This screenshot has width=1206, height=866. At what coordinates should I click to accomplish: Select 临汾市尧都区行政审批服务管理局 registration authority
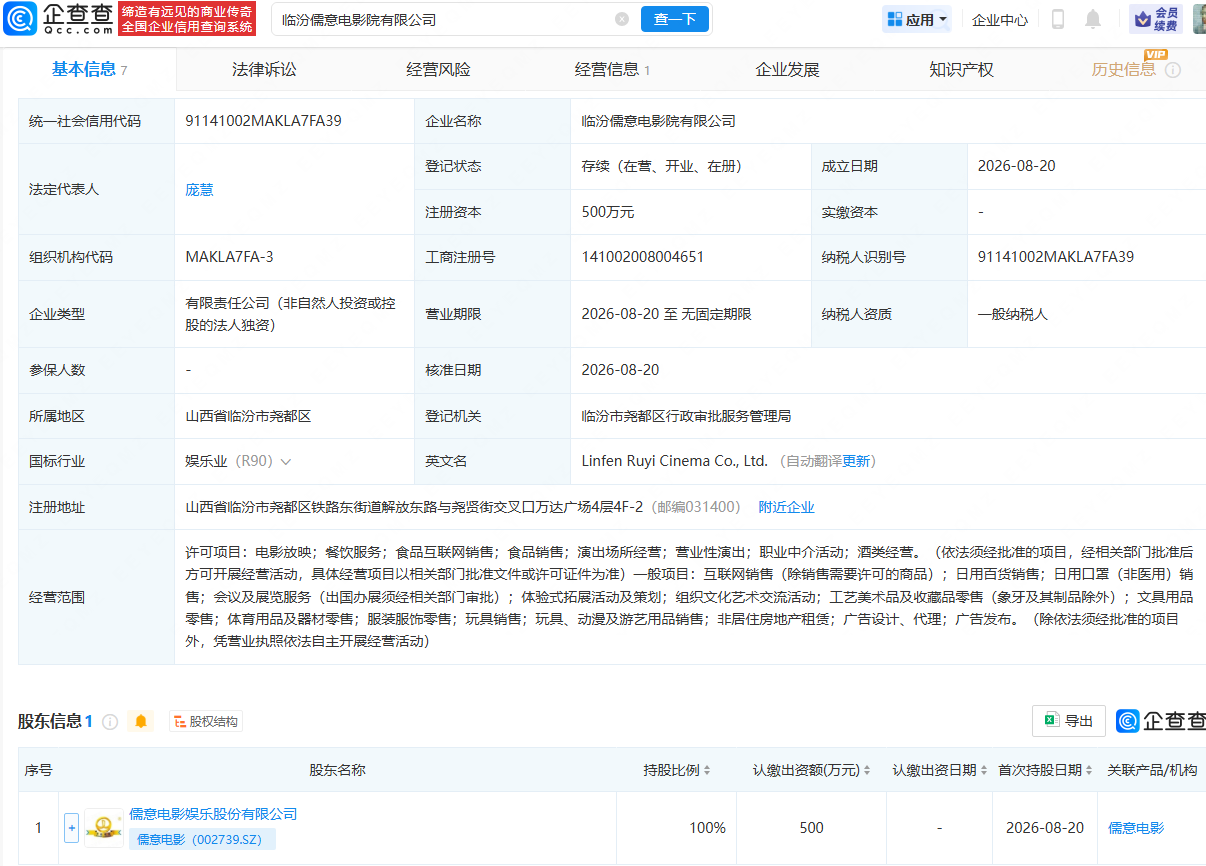tap(686, 416)
